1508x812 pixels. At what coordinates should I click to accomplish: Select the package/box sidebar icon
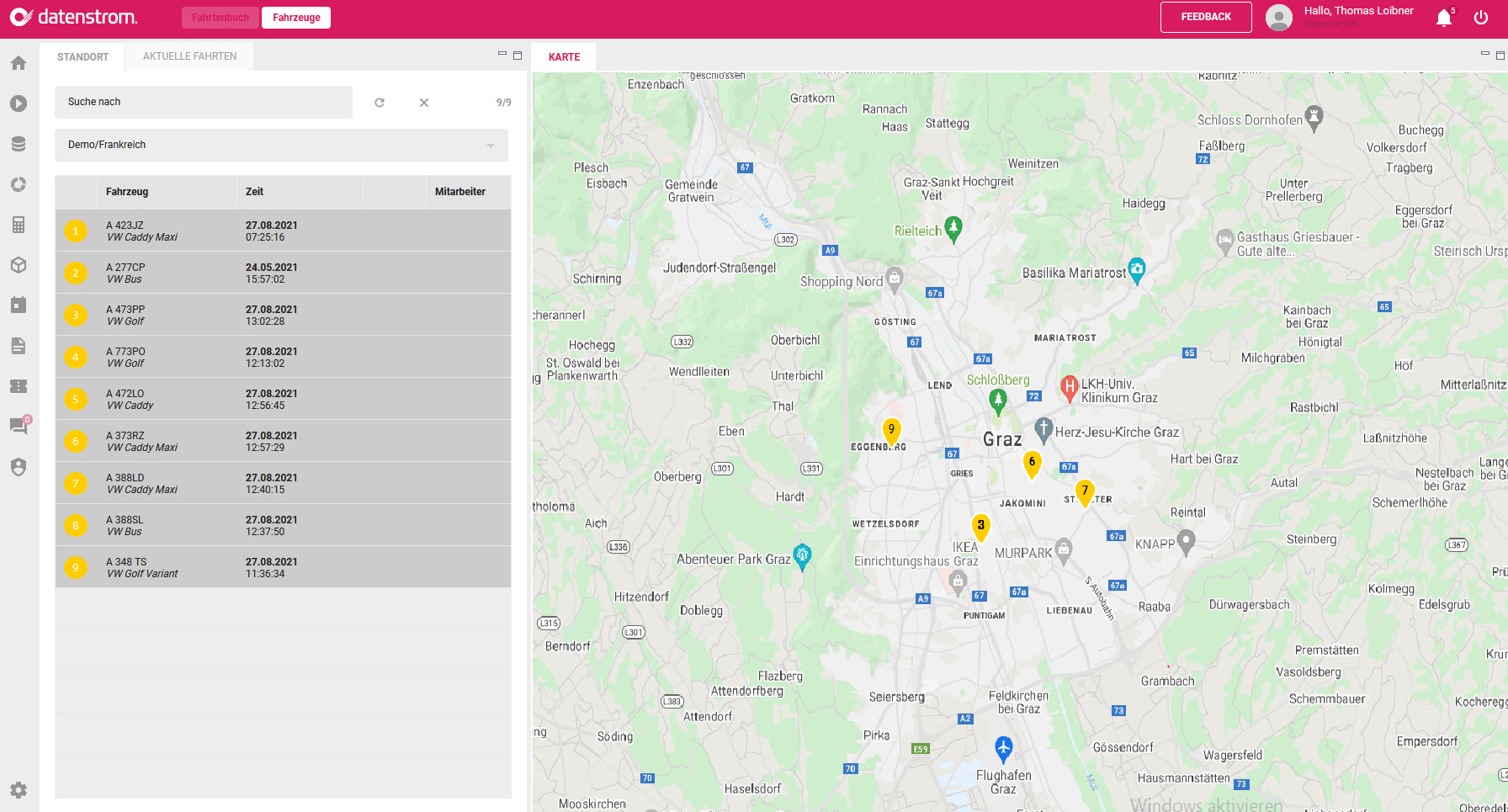(18, 265)
